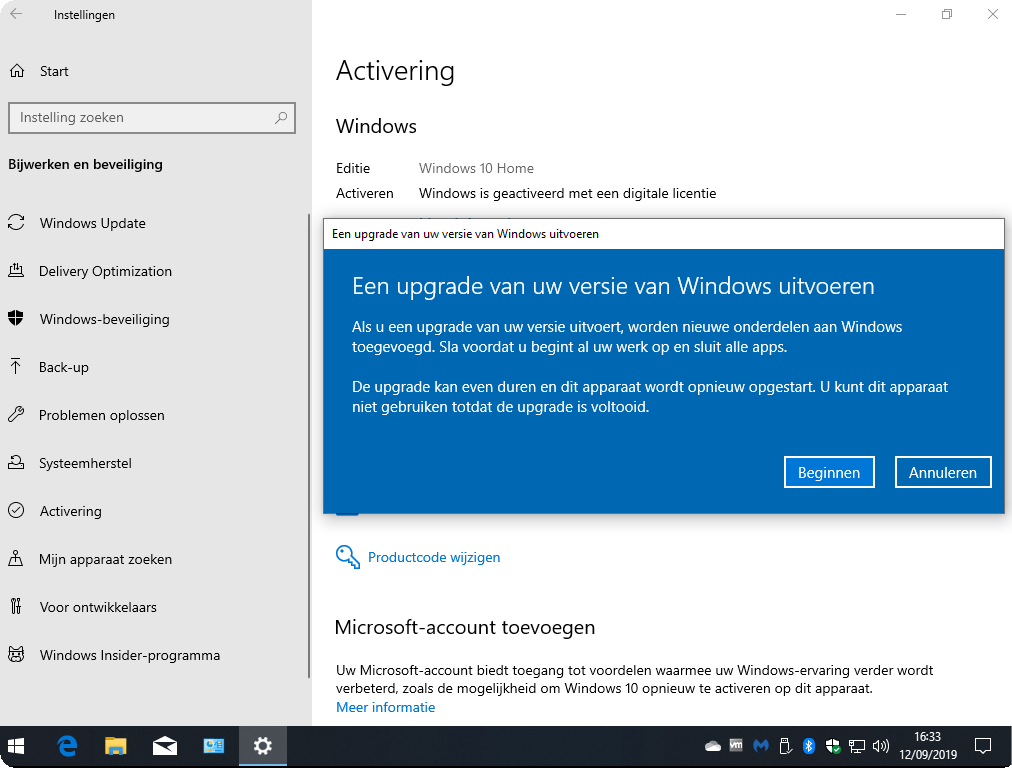1012x768 pixels.
Task: Open Voor ontwikkelaars settings
Action: pos(97,607)
